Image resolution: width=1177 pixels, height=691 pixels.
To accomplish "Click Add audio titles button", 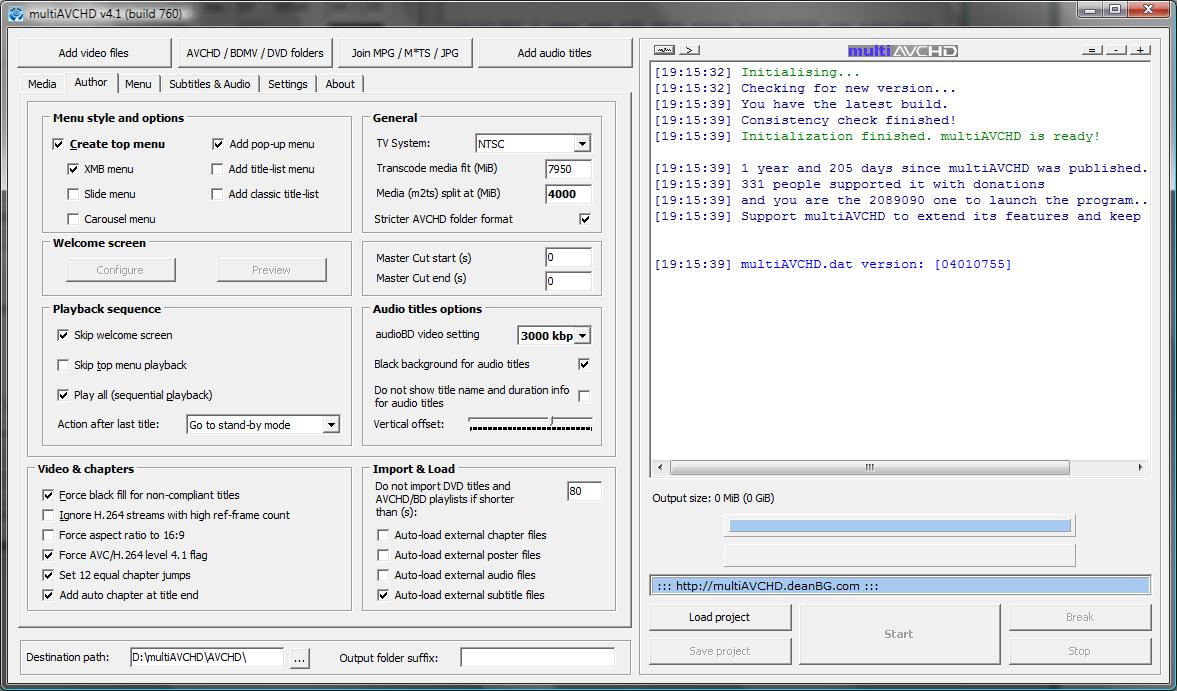I will click(555, 53).
